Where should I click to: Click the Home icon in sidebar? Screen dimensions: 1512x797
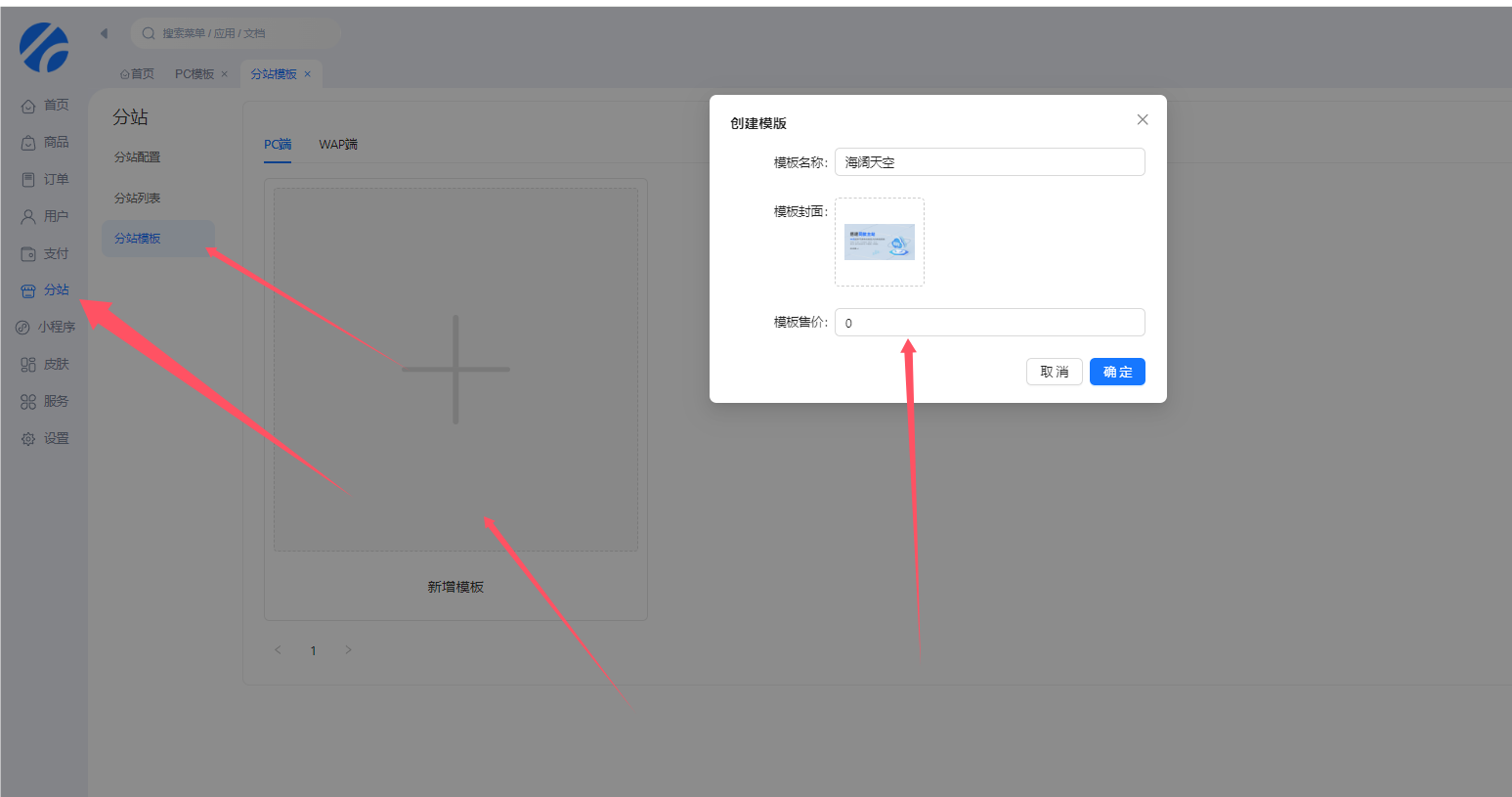click(28, 106)
